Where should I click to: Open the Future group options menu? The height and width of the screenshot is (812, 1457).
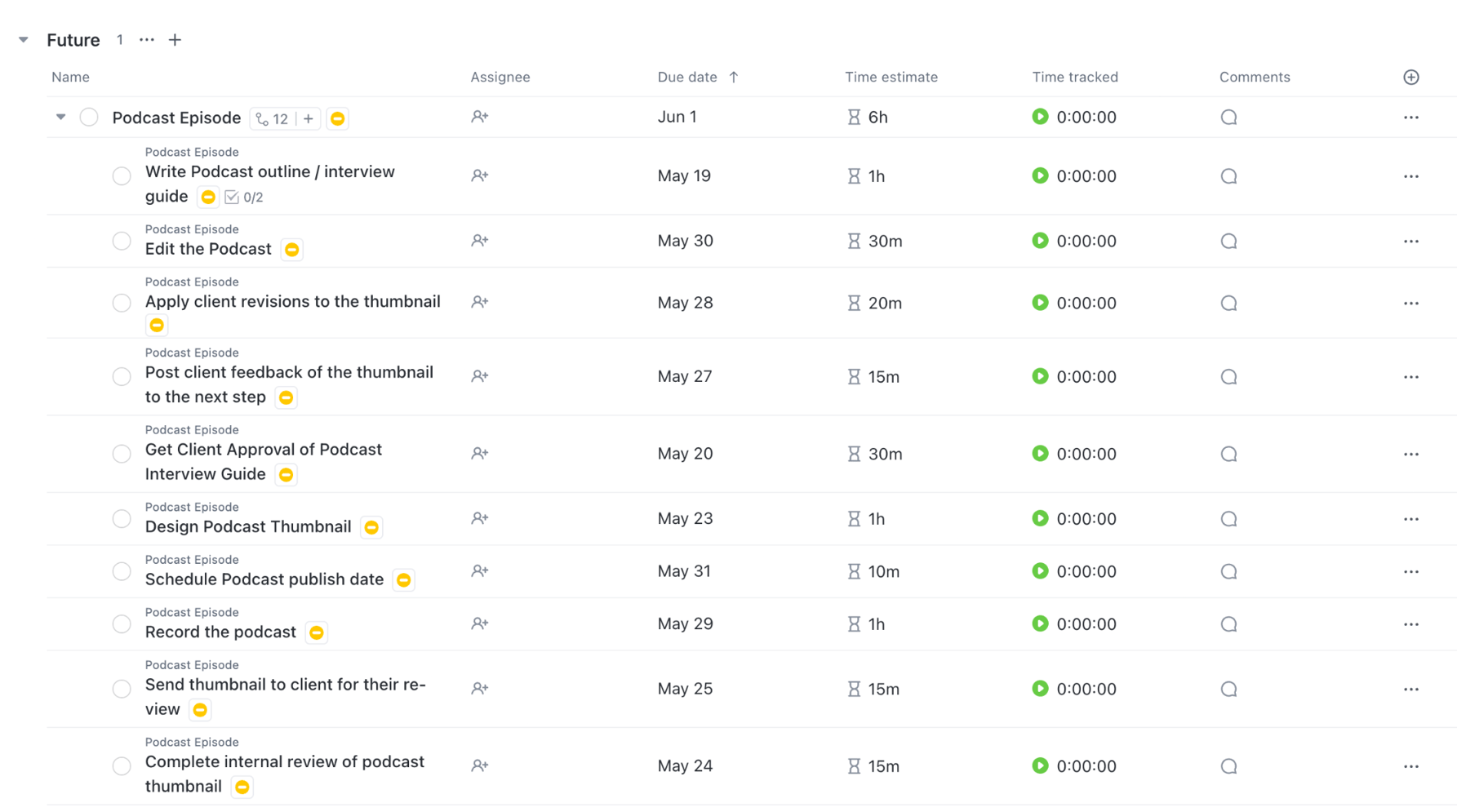point(146,39)
